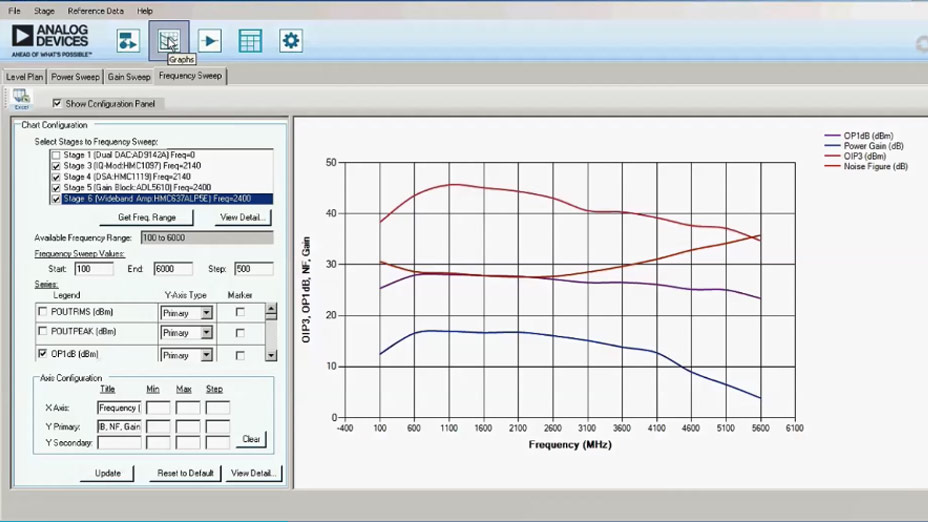
Task: Switch to the Level Plan tab
Action: pos(24,77)
